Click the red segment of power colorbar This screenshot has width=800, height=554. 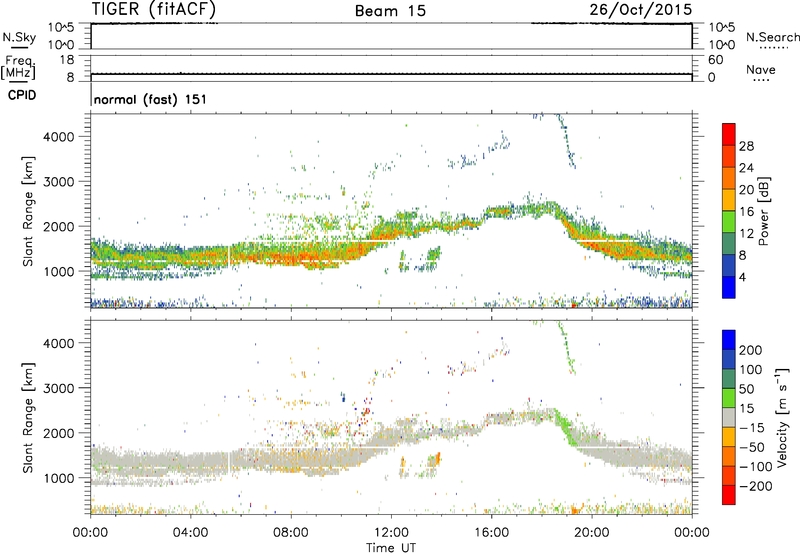729,134
